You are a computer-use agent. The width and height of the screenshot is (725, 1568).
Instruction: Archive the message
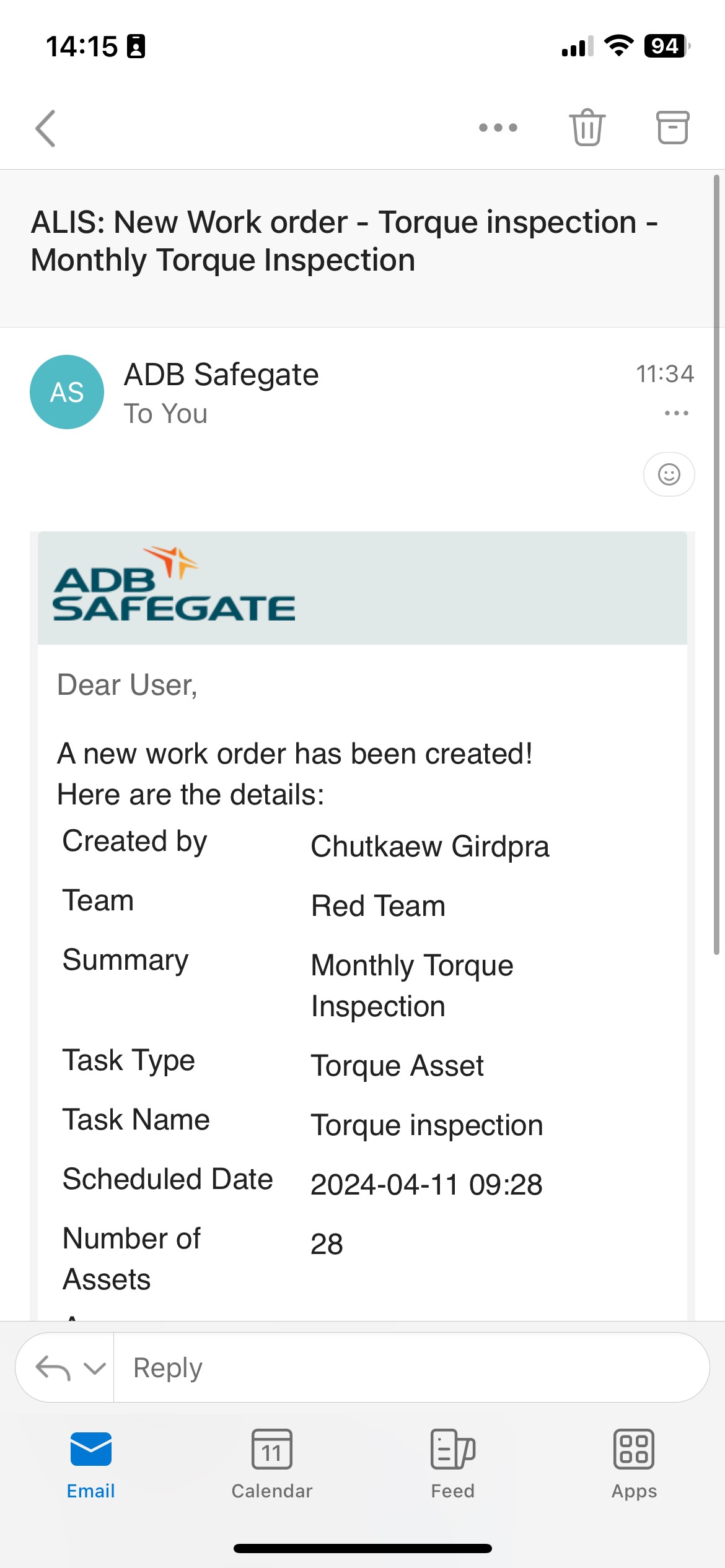672,128
